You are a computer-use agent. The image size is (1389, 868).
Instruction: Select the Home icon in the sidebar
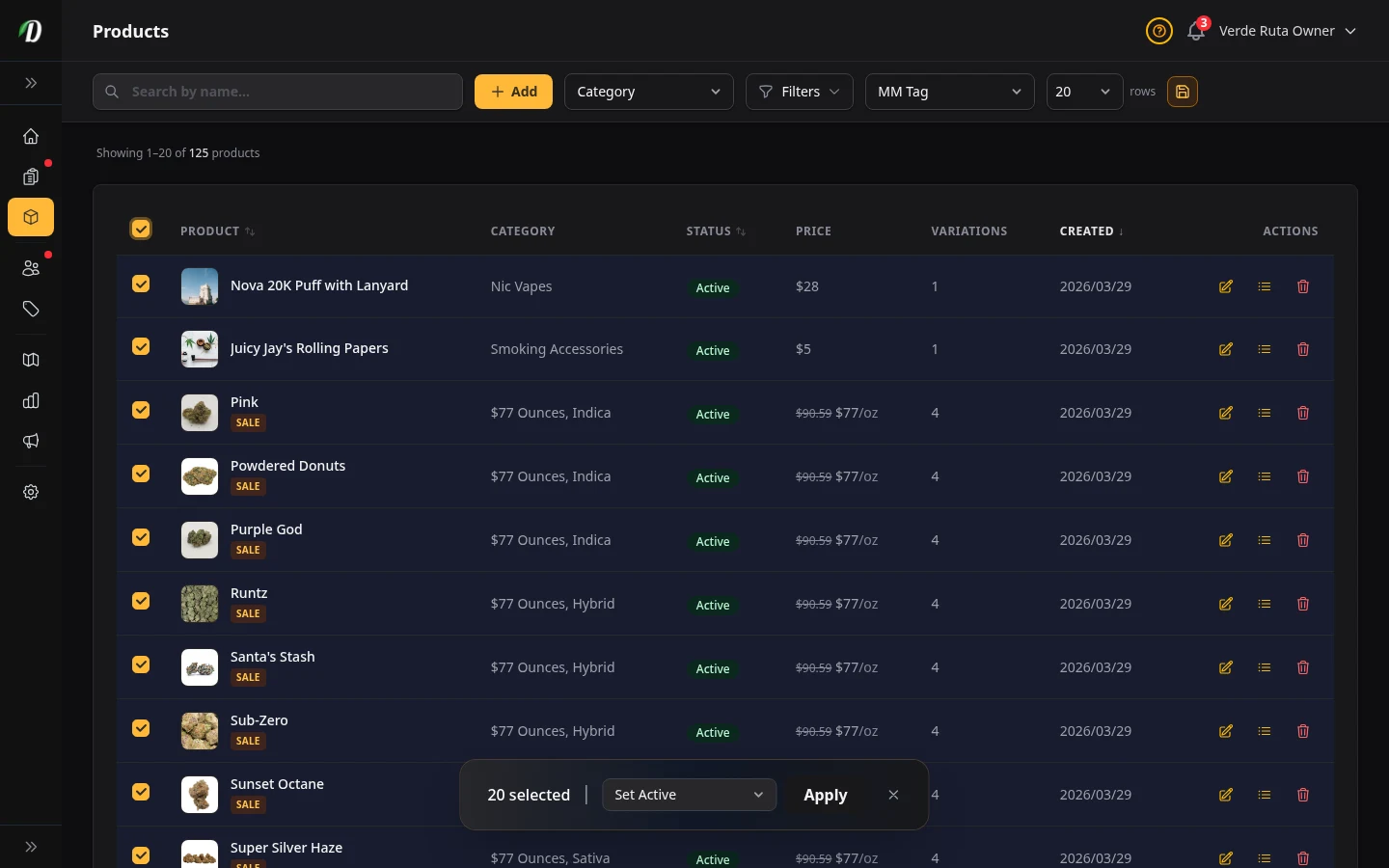pyautogui.click(x=30, y=136)
